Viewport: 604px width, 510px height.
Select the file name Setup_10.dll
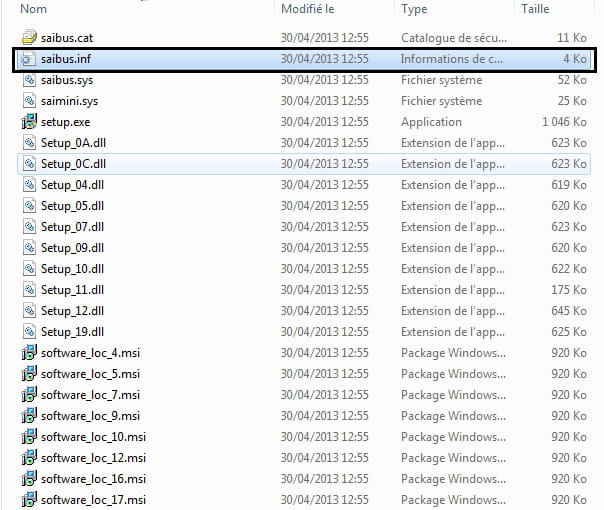pos(72,269)
